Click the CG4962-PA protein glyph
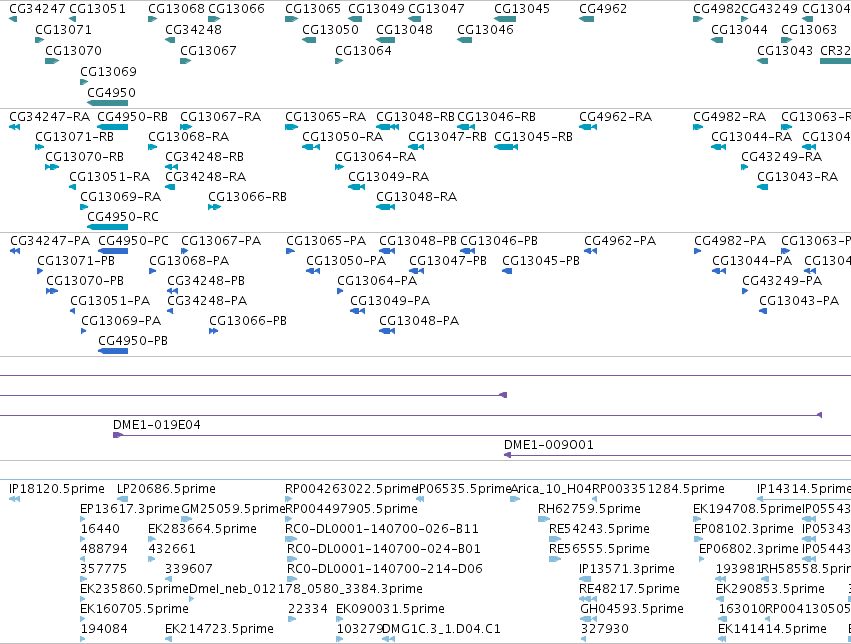851x644 pixels. (x=590, y=251)
